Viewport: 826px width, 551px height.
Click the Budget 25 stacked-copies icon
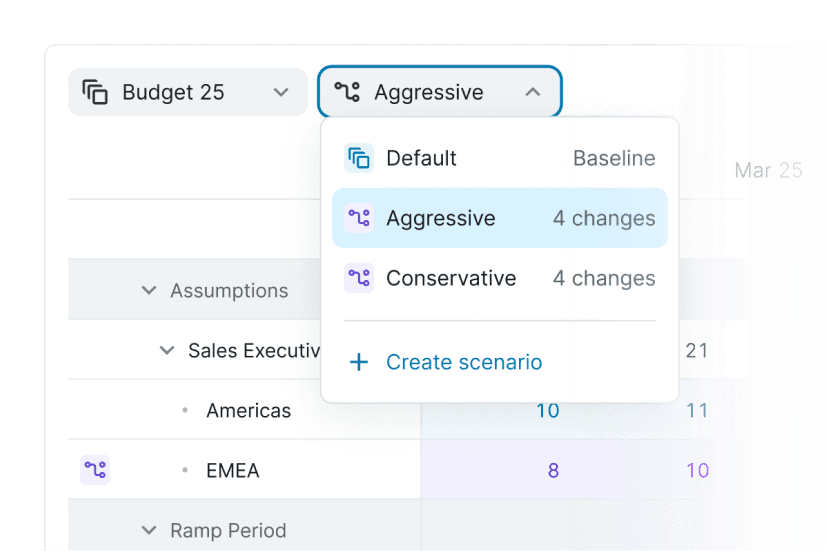point(95,93)
